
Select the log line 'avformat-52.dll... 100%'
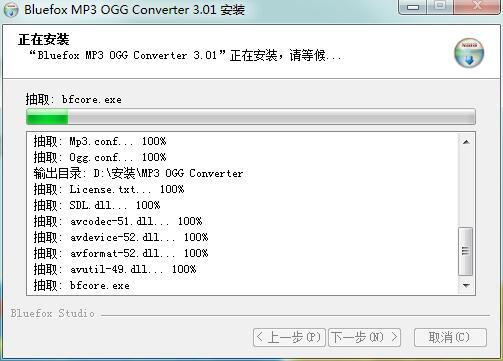pyautogui.click(x=121, y=253)
